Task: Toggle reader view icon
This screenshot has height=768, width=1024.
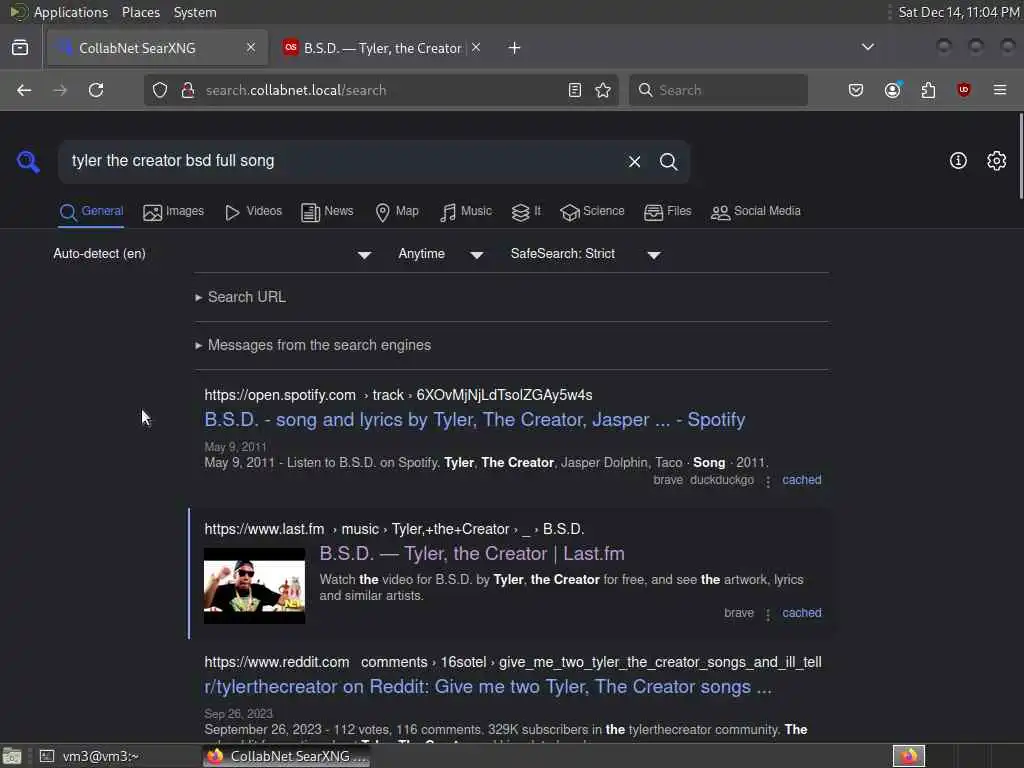Action: [x=575, y=90]
